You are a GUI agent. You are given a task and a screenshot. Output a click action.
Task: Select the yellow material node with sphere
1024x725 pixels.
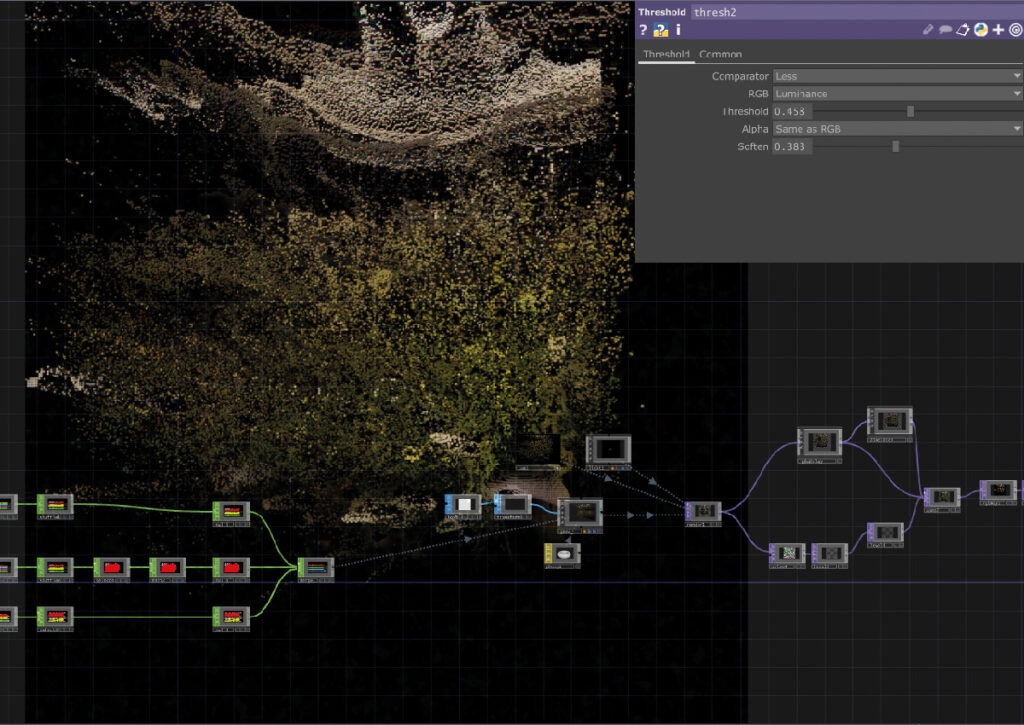tap(563, 554)
